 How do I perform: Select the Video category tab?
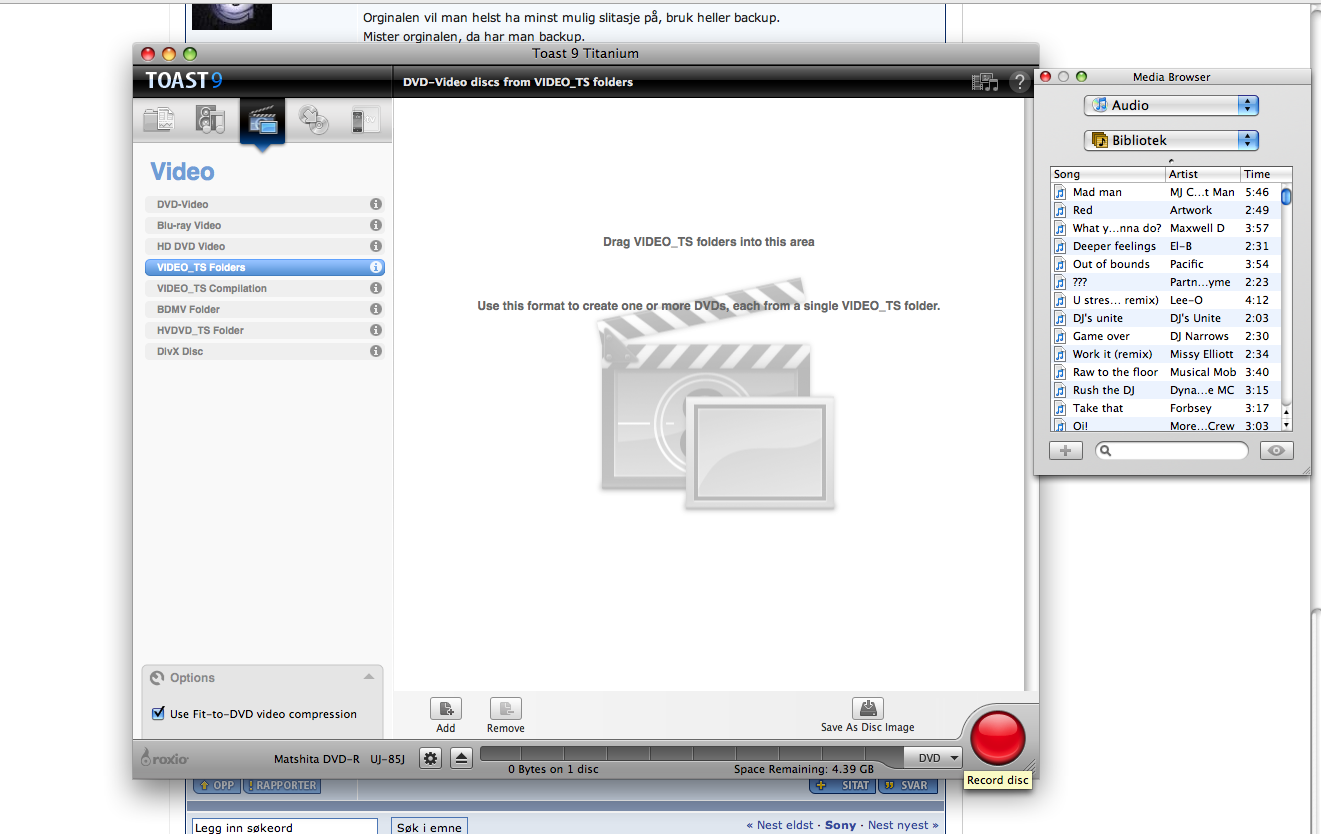tap(262, 122)
